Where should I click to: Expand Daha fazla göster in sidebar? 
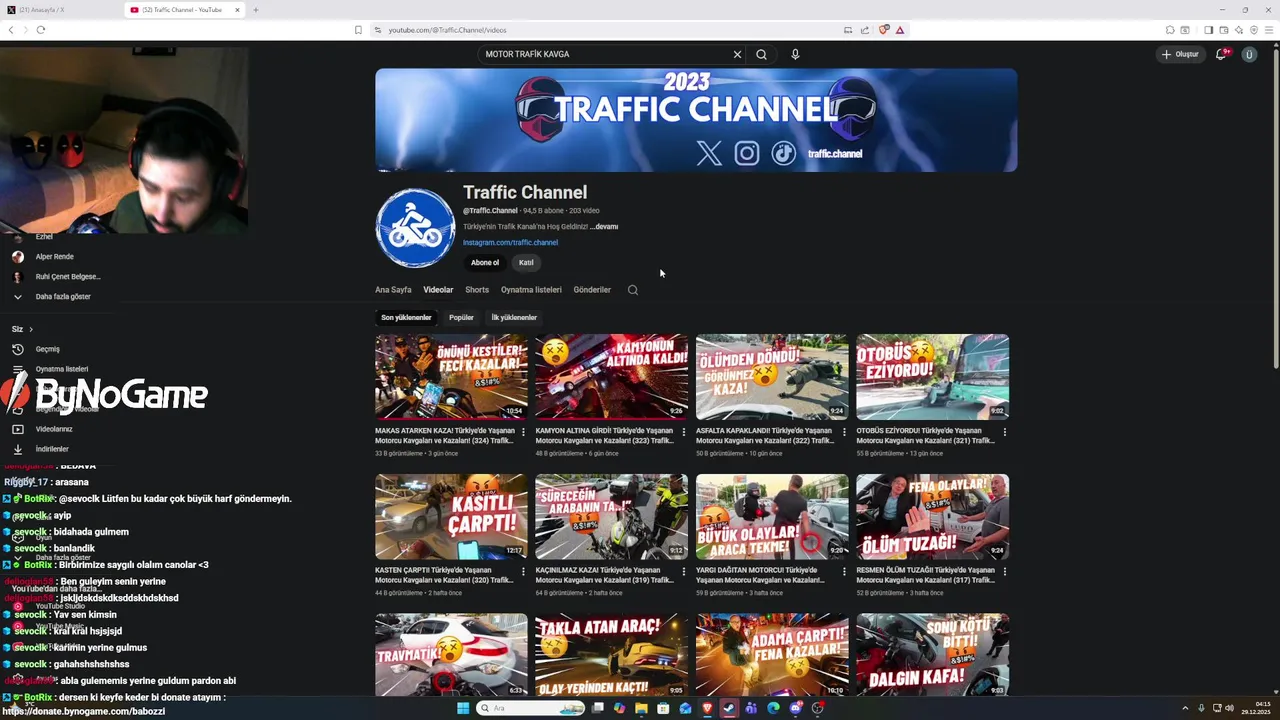pyautogui.click(x=62, y=297)
